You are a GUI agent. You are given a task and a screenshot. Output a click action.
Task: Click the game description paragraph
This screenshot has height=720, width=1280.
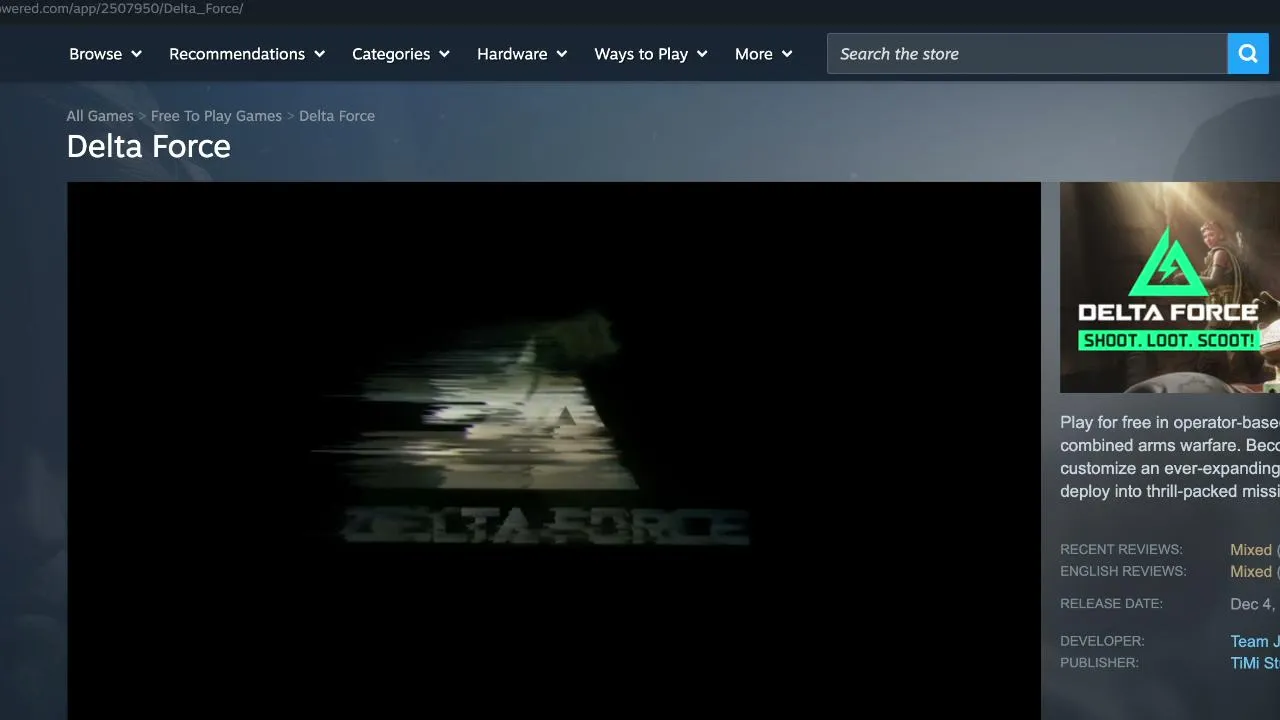pyautogui.click(x=1170, y=457)
